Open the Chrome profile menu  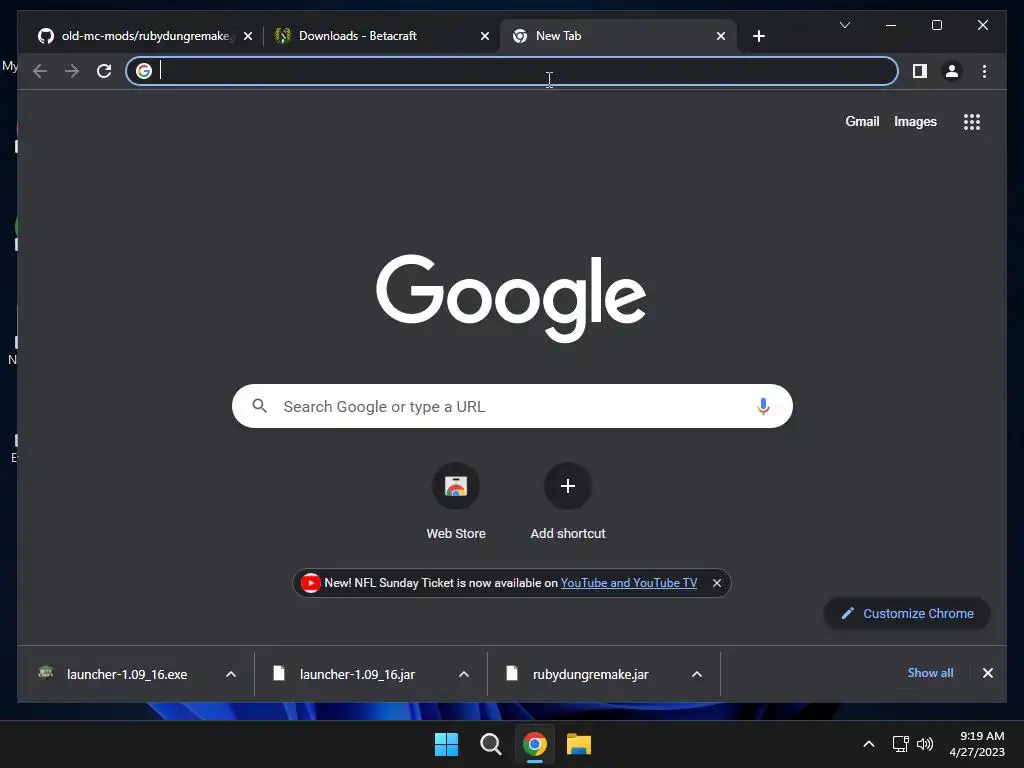[952, 71]
